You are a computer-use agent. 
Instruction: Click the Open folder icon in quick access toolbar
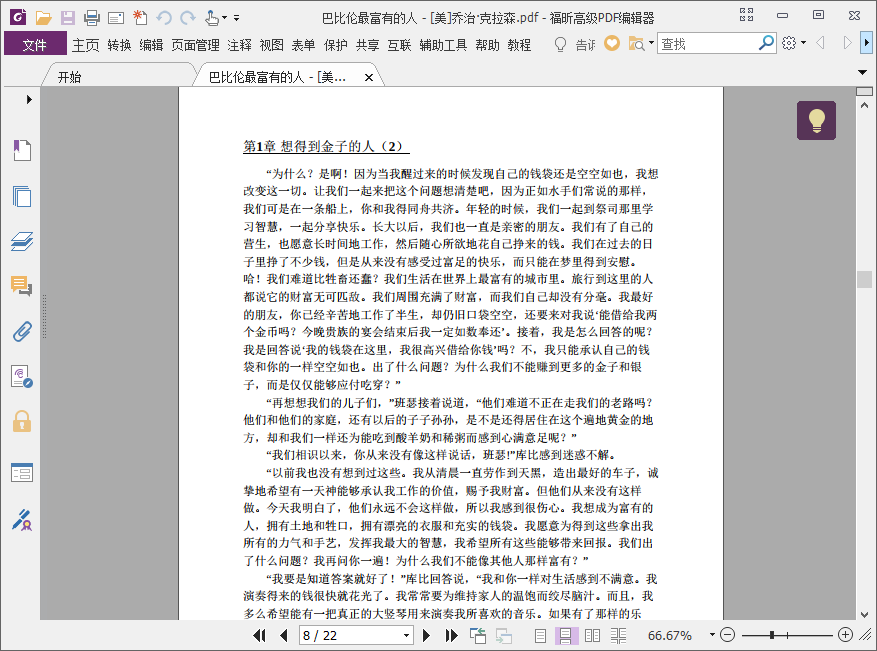(44, 18)
